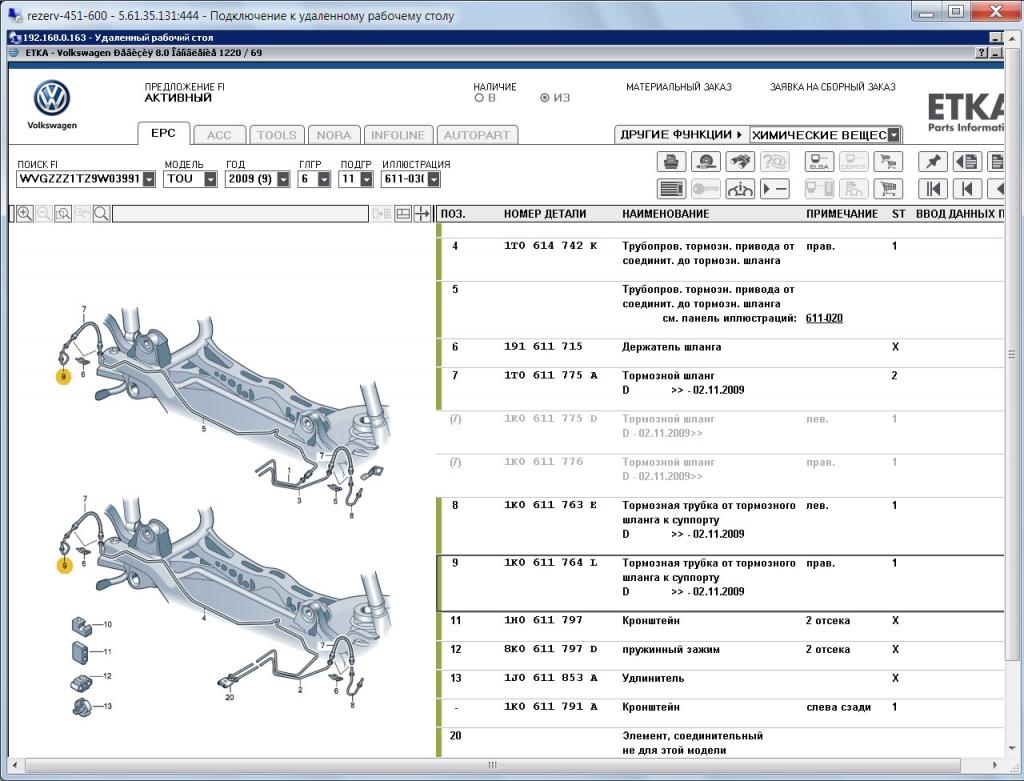Switch to the INFOLINE tab
1024x781 pixels.
click(x=398, y=135)
